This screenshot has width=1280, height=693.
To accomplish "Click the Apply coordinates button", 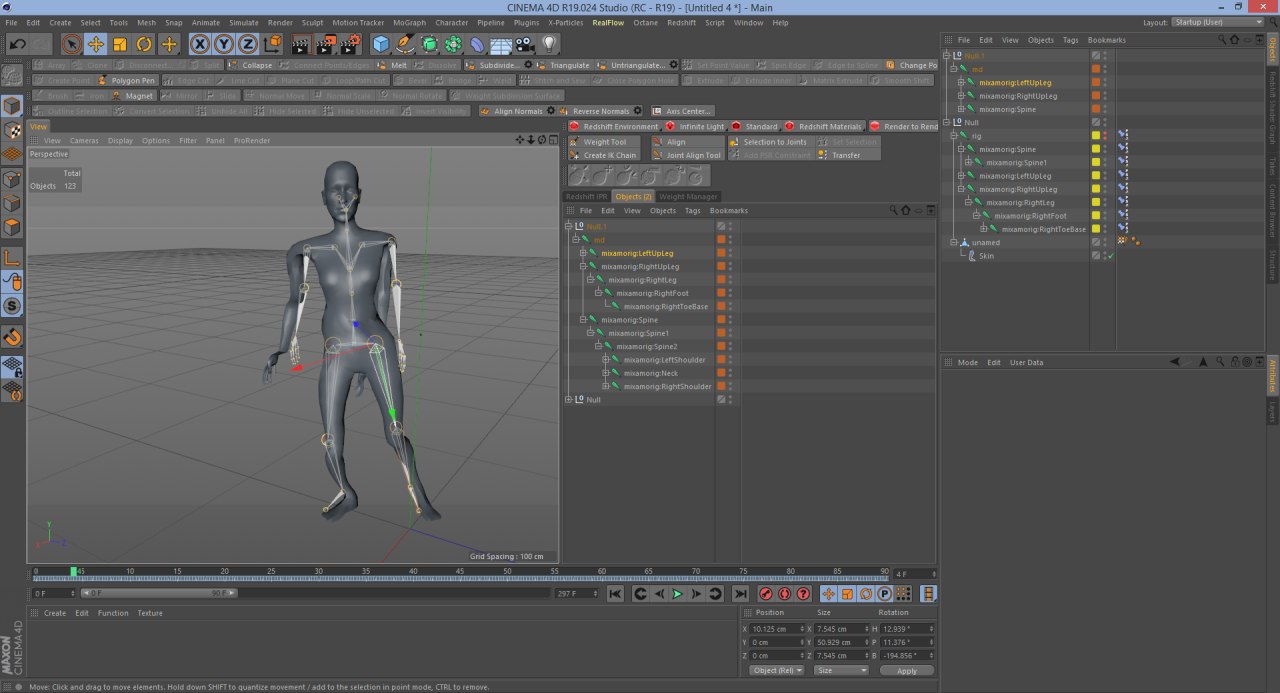I will [x=907, y=671].
